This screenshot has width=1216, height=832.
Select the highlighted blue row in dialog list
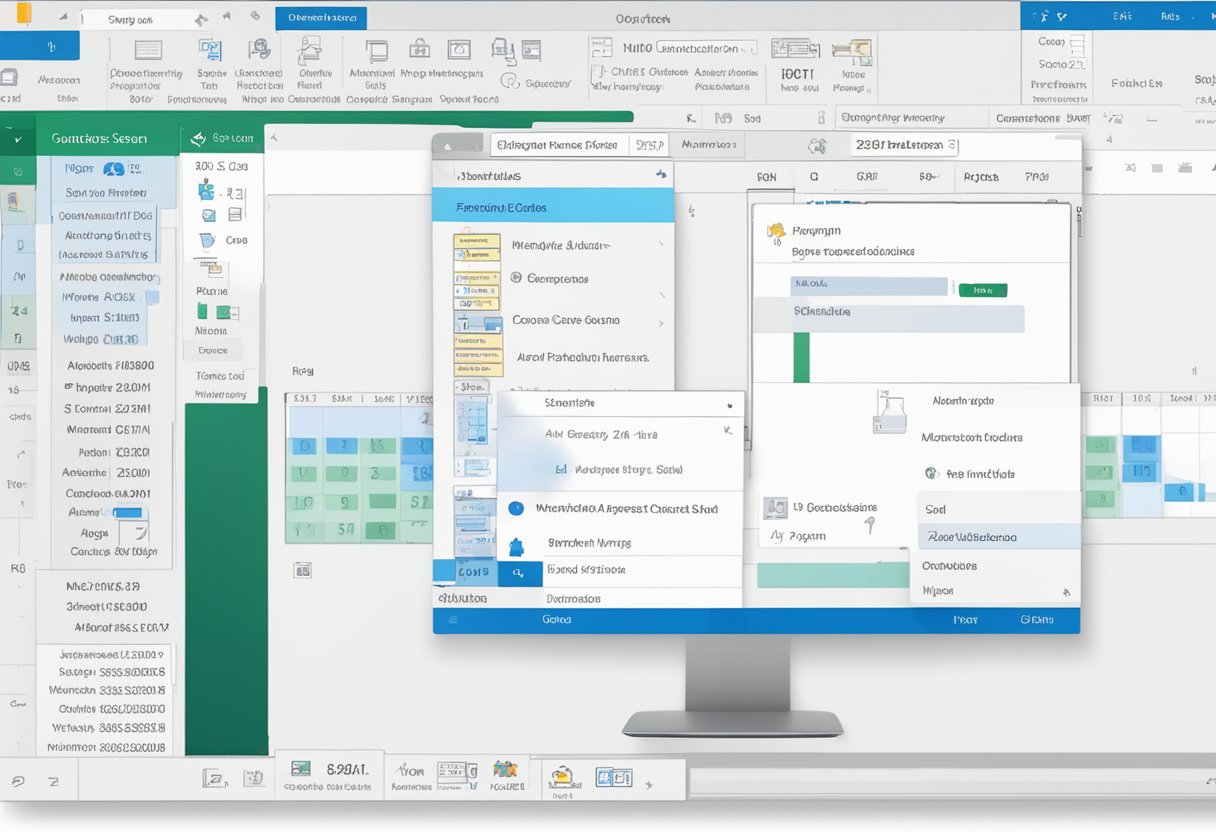coord(552,208)
